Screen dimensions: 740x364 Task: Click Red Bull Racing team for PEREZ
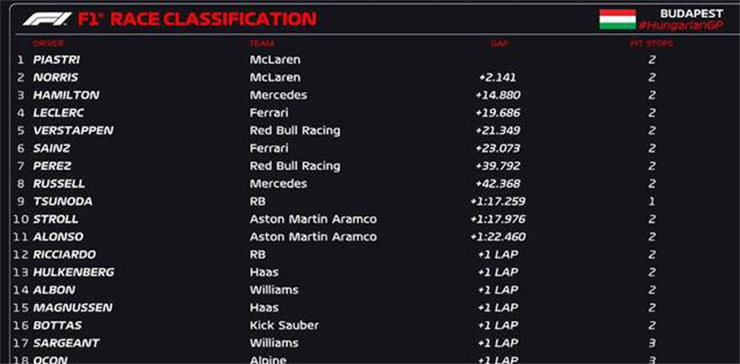[295, 166]
